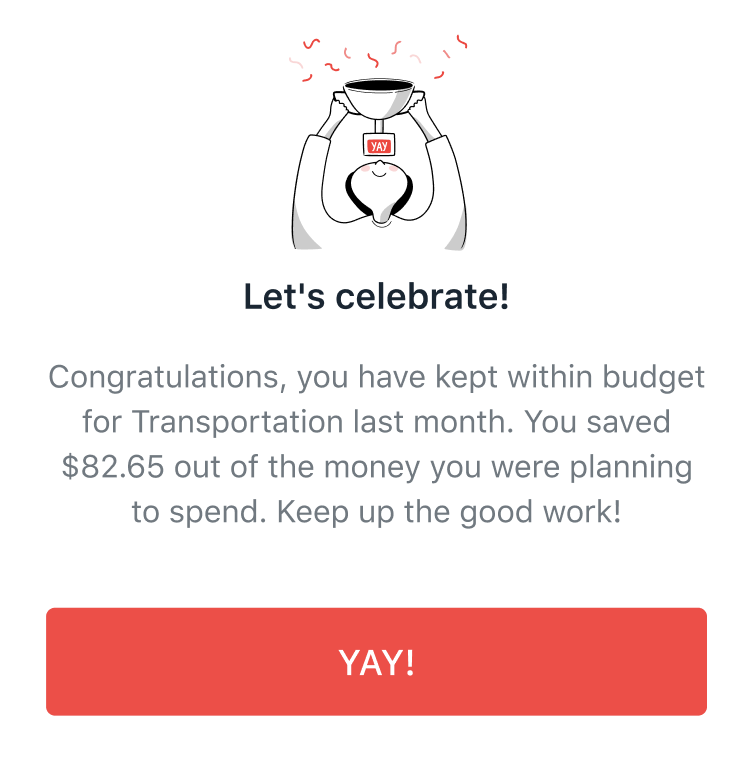
Task: Click the "Keep up the good work!" text
Action: coord(449,512)
